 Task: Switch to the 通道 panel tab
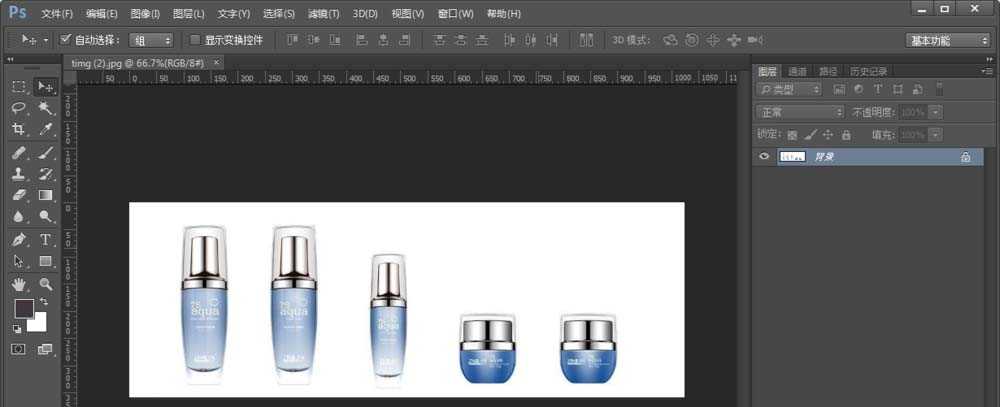797,71
